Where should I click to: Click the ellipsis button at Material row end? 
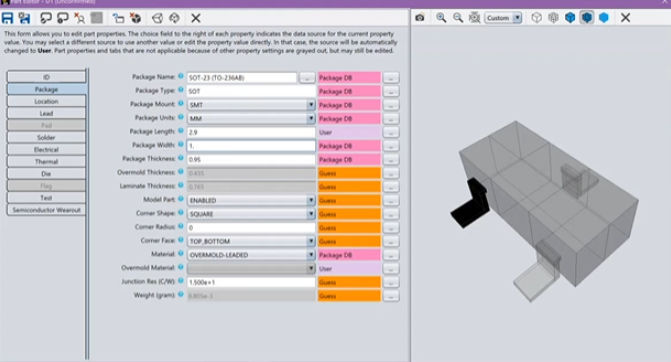391,255
